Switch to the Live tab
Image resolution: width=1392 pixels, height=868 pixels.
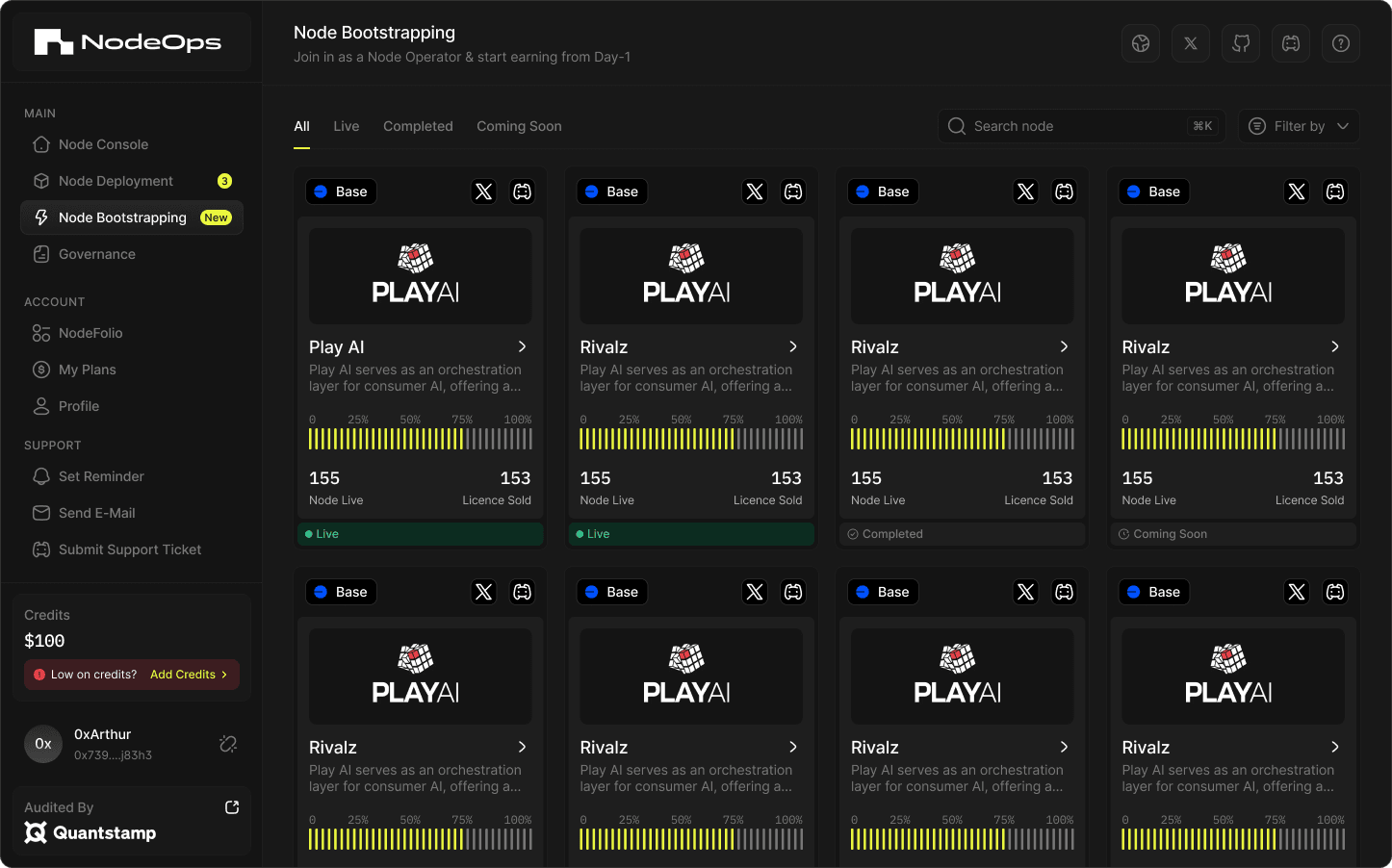[x=347, y=126]
